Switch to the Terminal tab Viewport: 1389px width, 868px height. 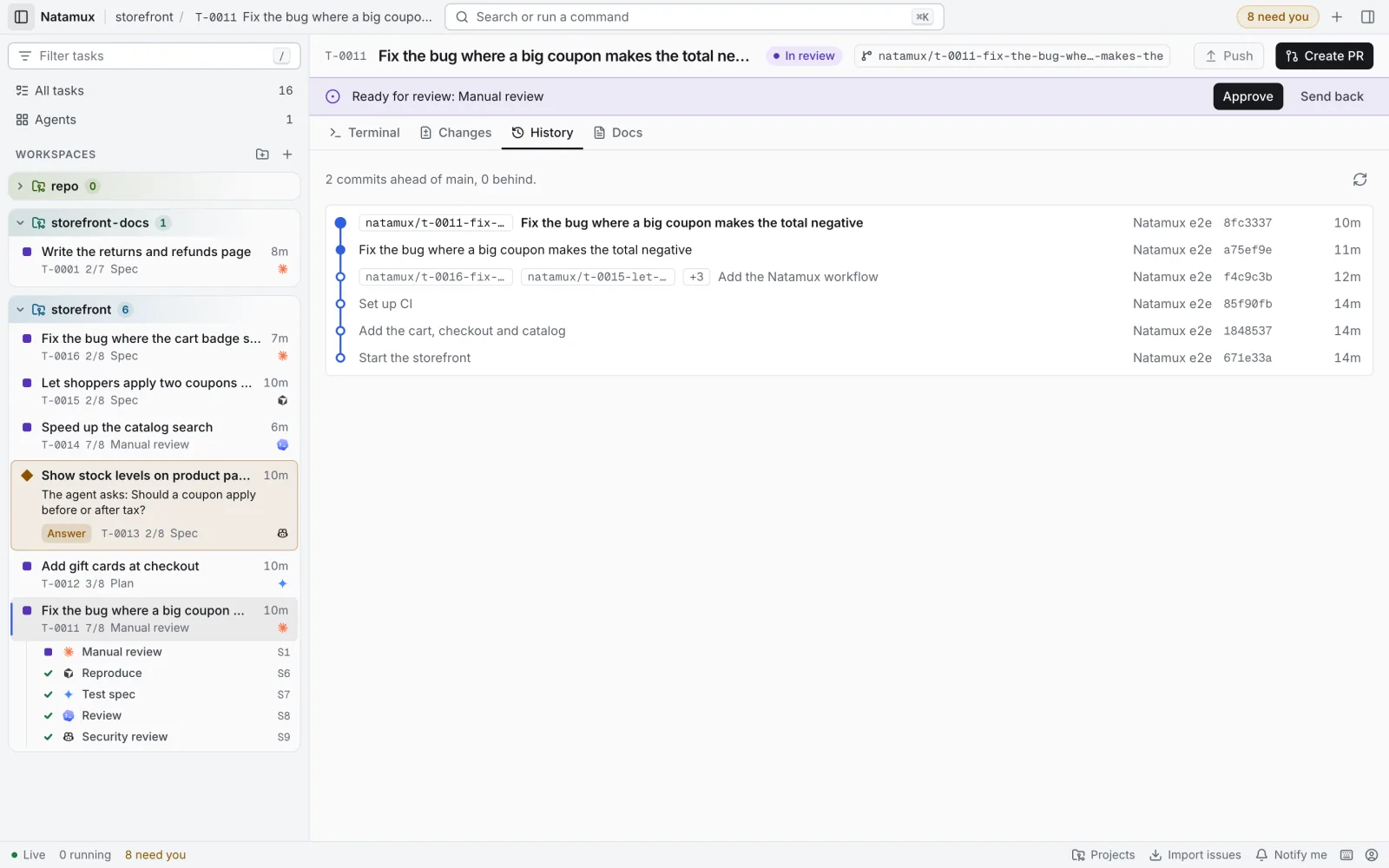(365, 133)
